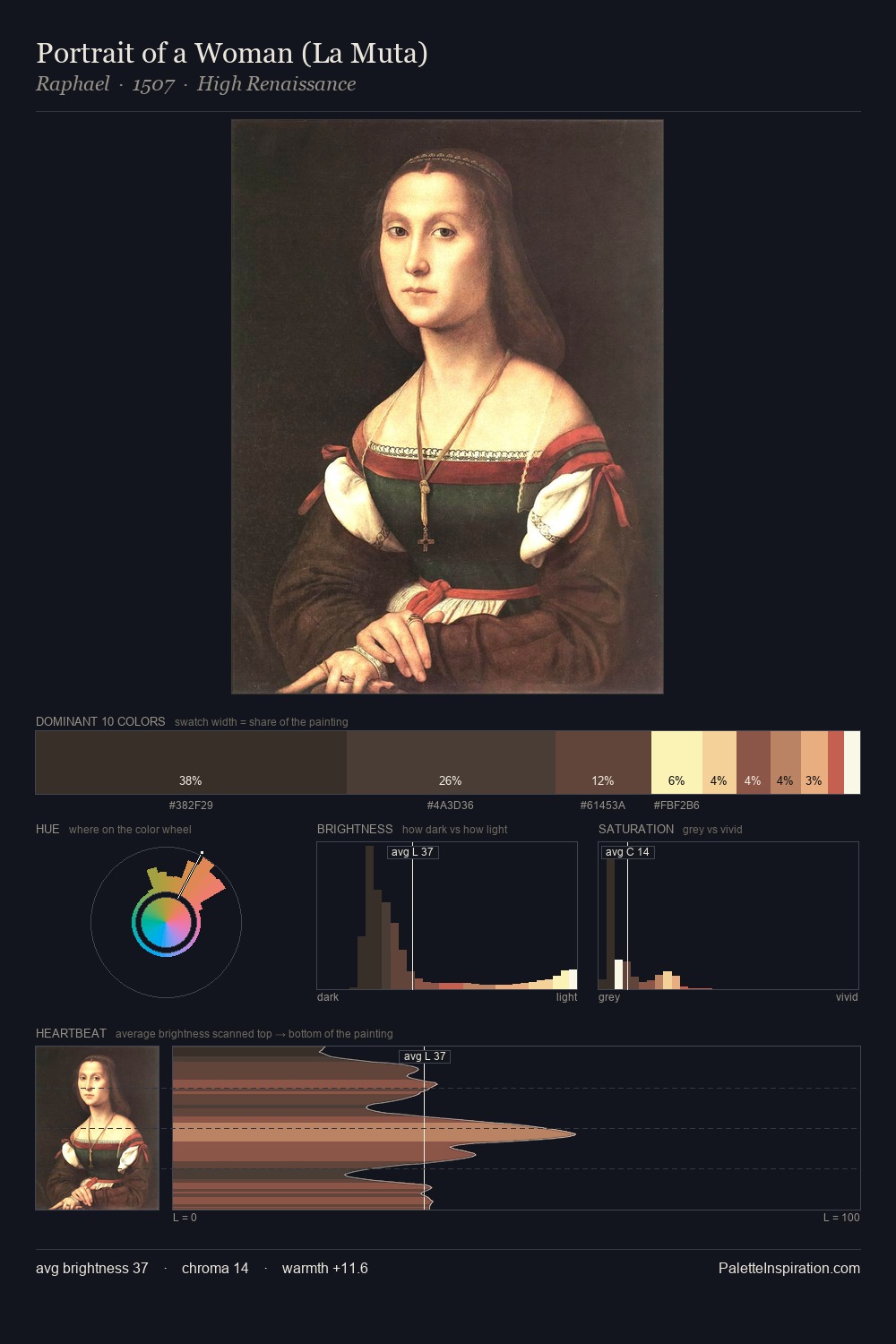
Task: Click the 'DOMINANT 10 COLORS' heading
Action: pyautogui.click(x=100, y=721)
